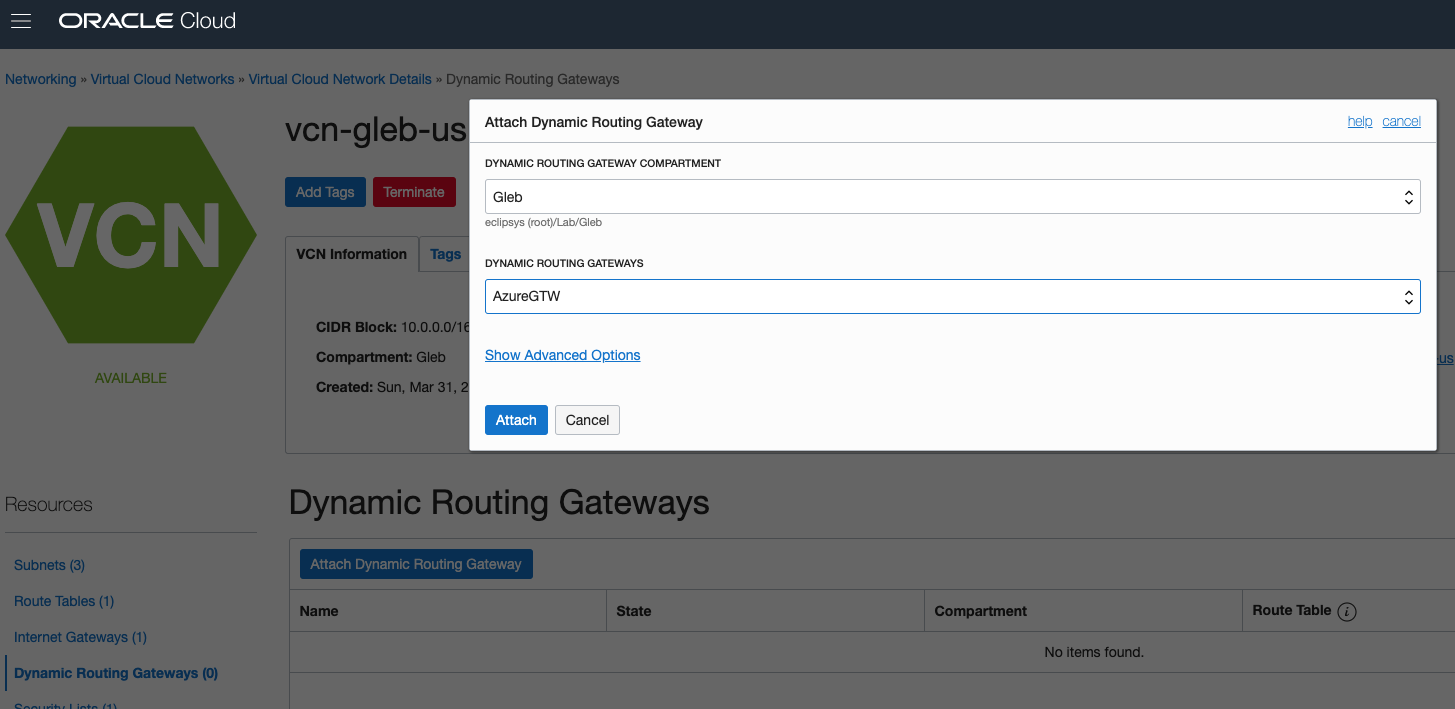Select the VCN Information tab
Viewport: 1455px width, 709px height.
(351, 254)
